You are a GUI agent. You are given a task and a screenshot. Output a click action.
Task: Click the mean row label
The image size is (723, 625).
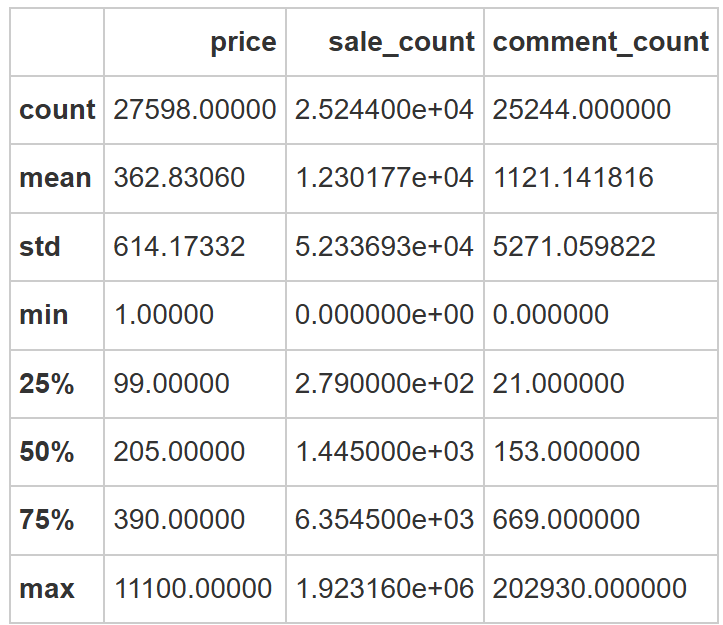tap(55, 178)
